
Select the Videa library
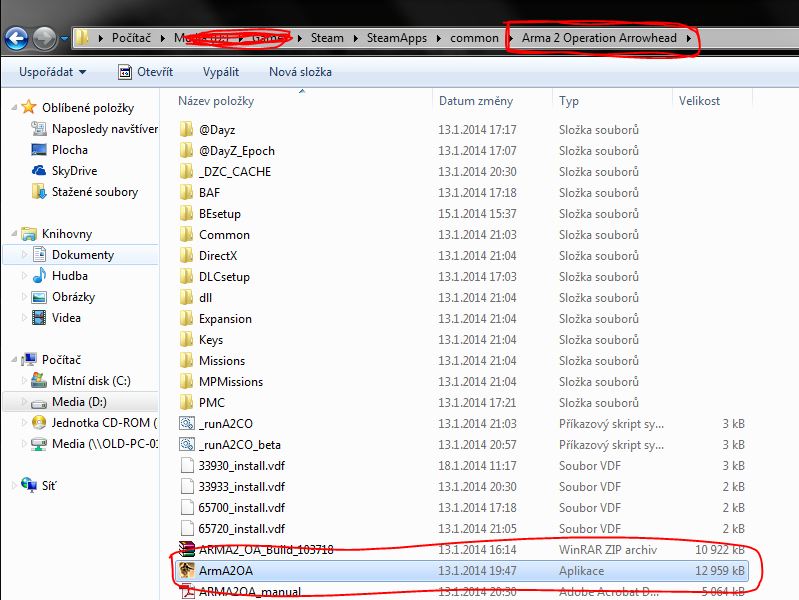point(66,318)
